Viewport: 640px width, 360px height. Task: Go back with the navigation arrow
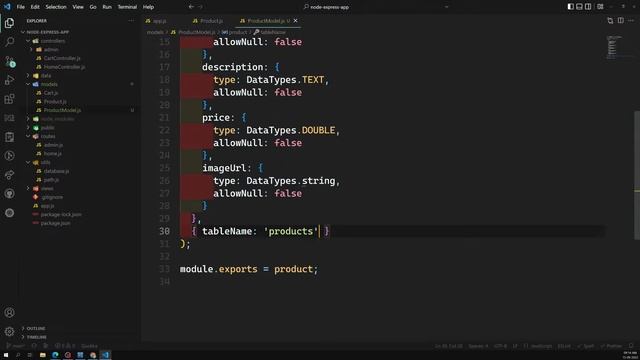coord(191,7)
